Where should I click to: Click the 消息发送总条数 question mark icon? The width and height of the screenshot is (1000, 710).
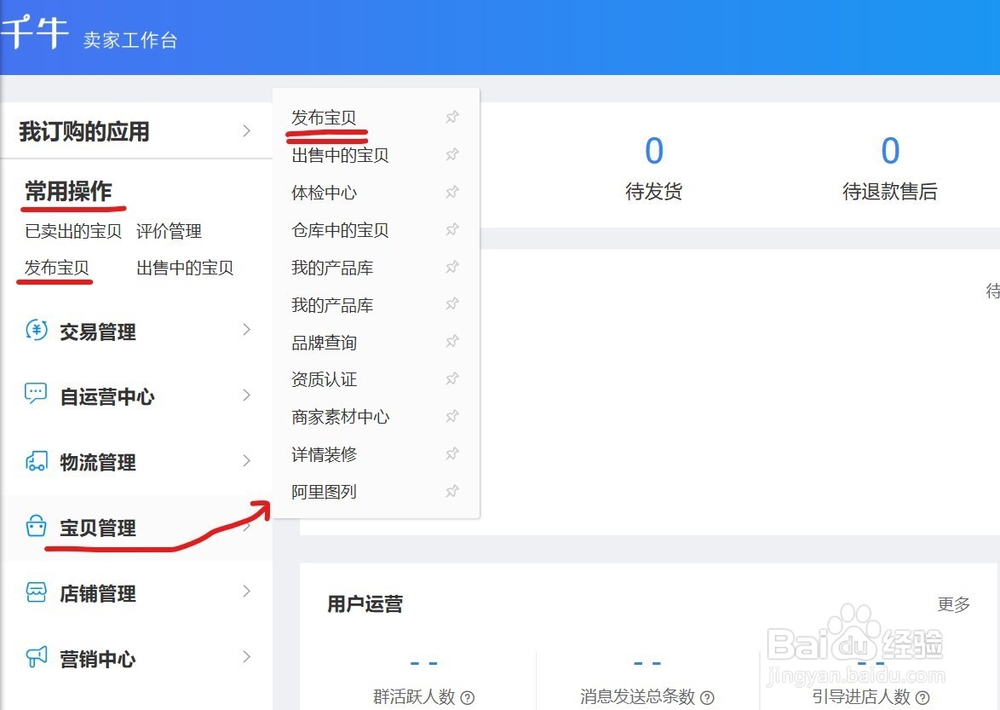[x=707, y=699]
